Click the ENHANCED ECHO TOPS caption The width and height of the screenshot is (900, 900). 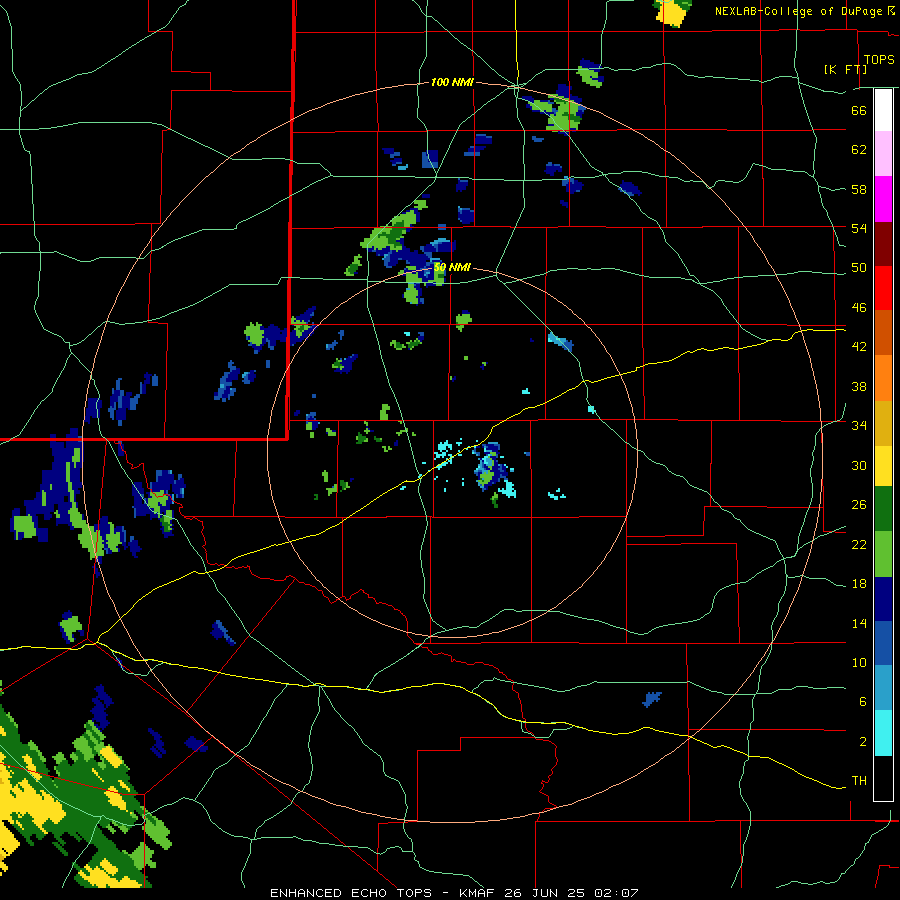coord(454,893)
